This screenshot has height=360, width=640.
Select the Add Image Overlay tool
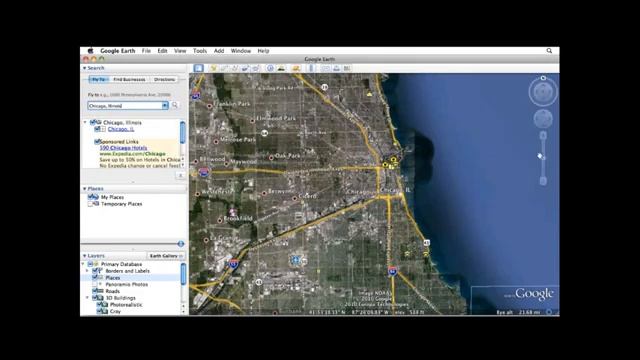click(245, 68)
